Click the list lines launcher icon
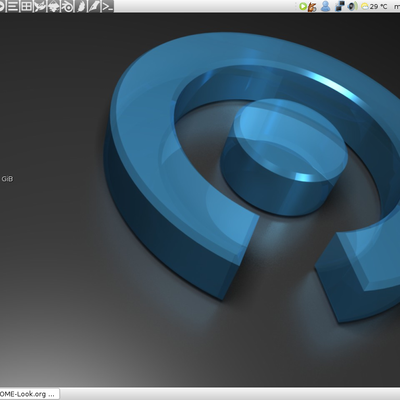This screenshot has height=400, width=400. tap(13, 6)
